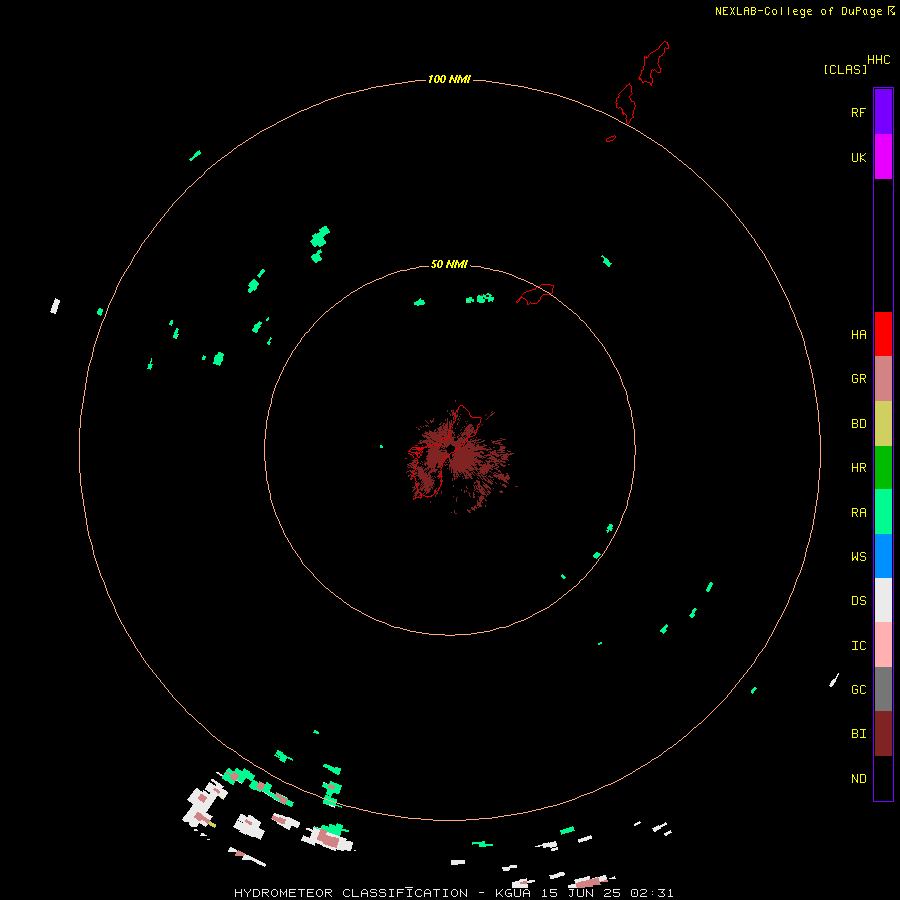The height and width of the screenshot is (900, 900).
Task: Click the GR legend color swatch
Action: tap(883, 379)
